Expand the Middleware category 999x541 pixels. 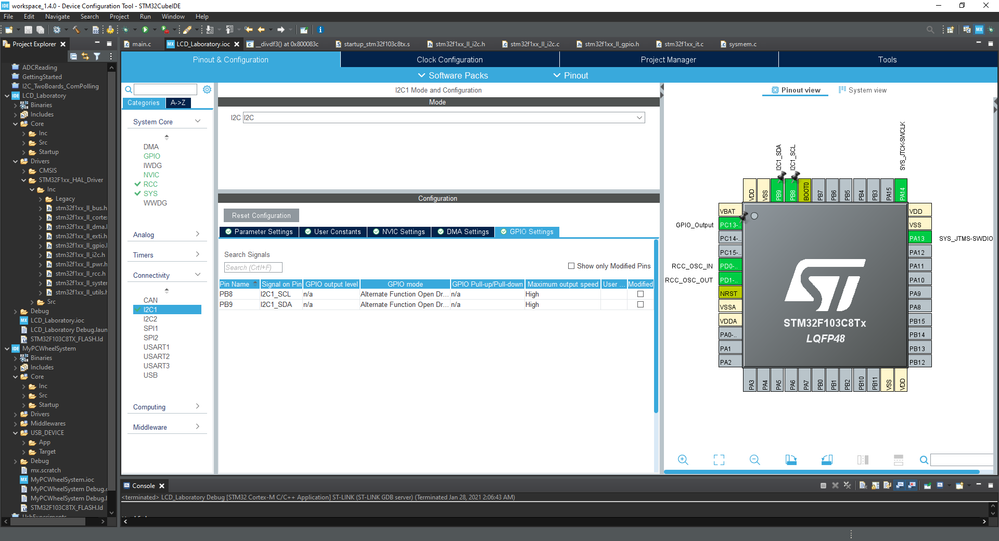point(198,427)
